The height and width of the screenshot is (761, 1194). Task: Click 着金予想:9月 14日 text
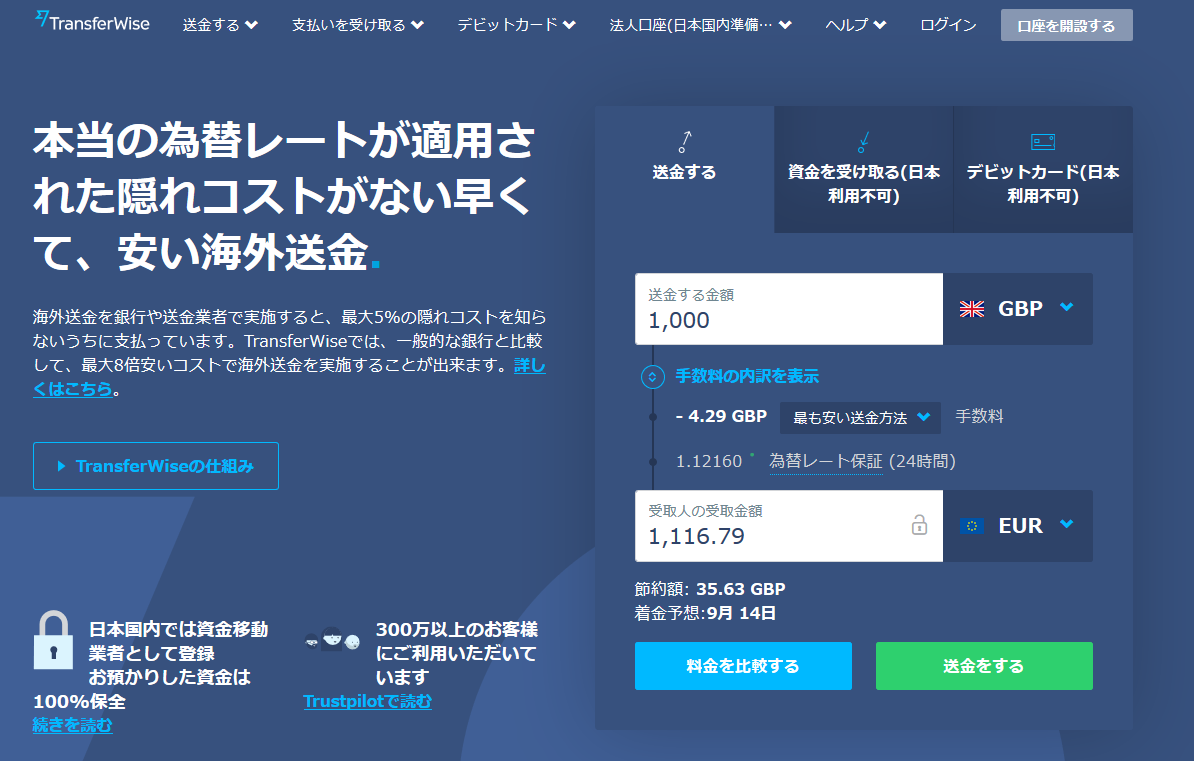(x=705, y=613)
